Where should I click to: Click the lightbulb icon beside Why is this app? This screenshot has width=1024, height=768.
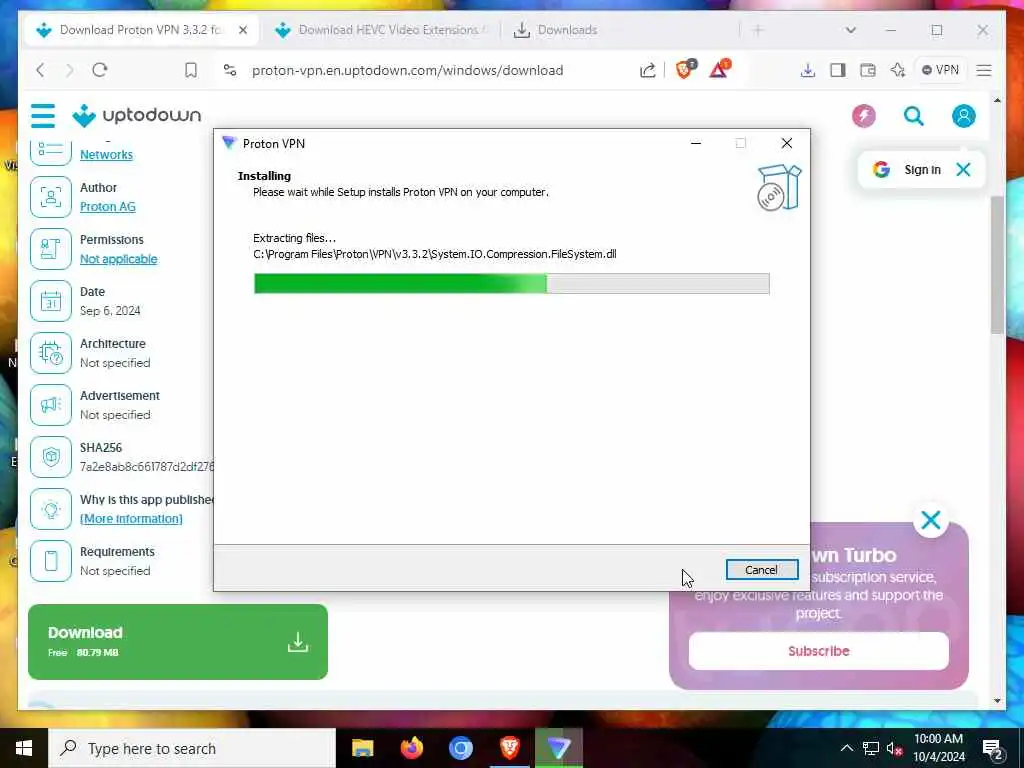coord(51,509)
